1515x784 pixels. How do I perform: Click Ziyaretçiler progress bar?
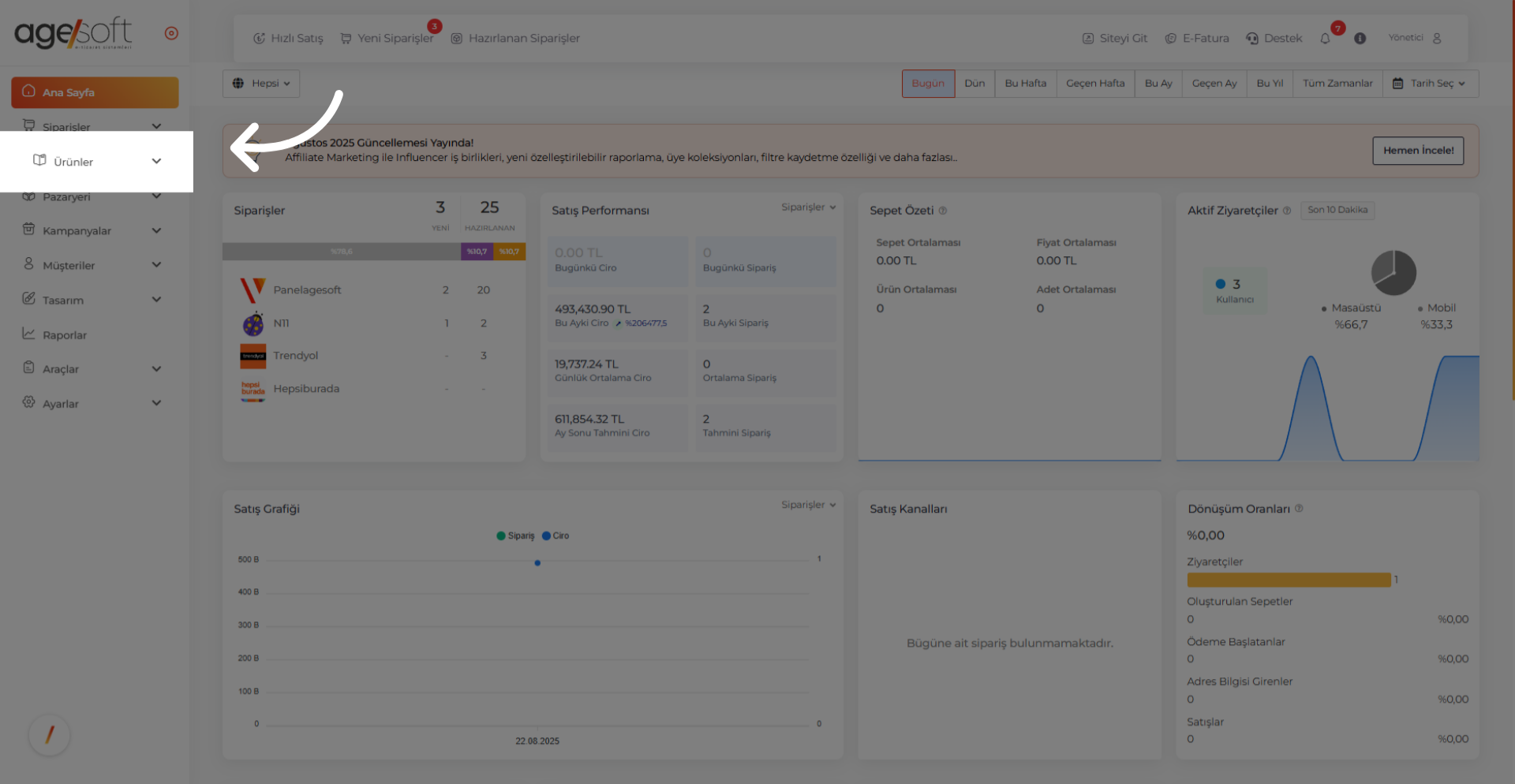[1289, 580]
